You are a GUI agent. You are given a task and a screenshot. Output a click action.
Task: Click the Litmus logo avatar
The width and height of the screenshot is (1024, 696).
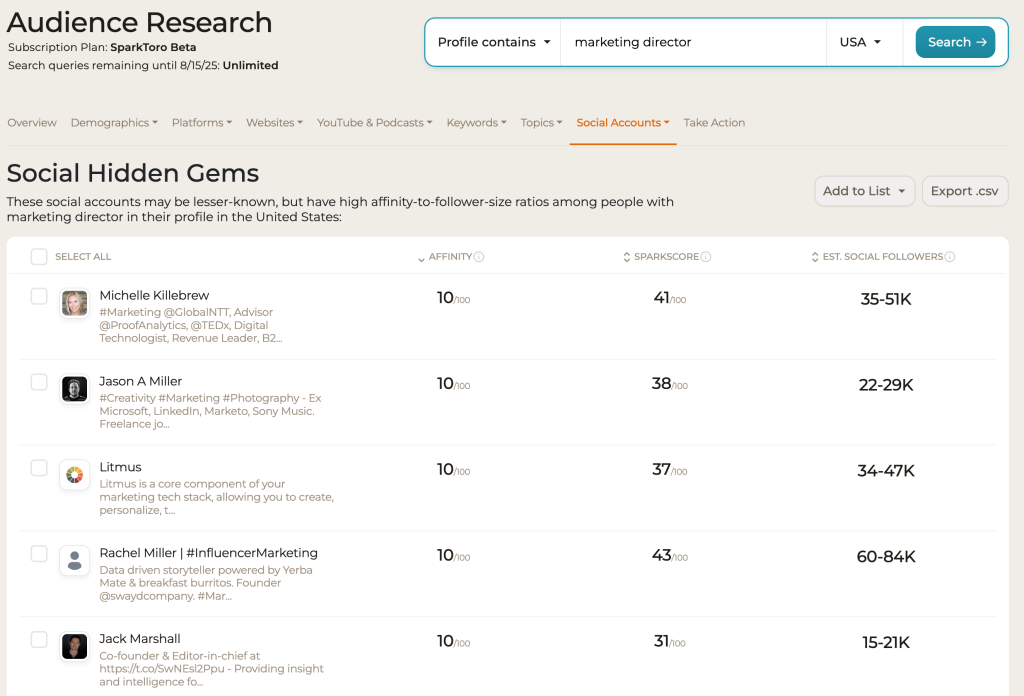[x=74, y=475]
